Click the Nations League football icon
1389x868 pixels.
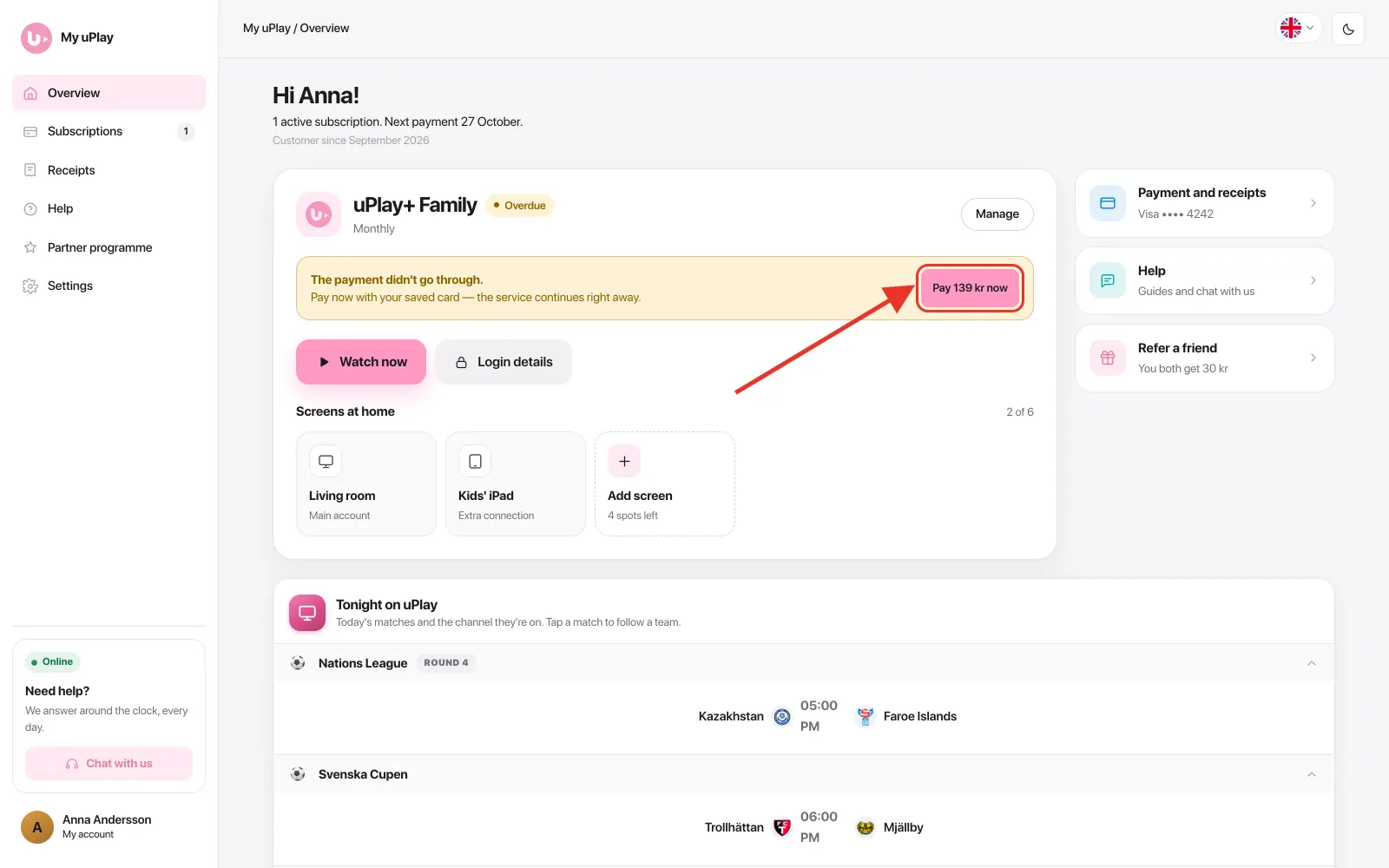point(298,663)
